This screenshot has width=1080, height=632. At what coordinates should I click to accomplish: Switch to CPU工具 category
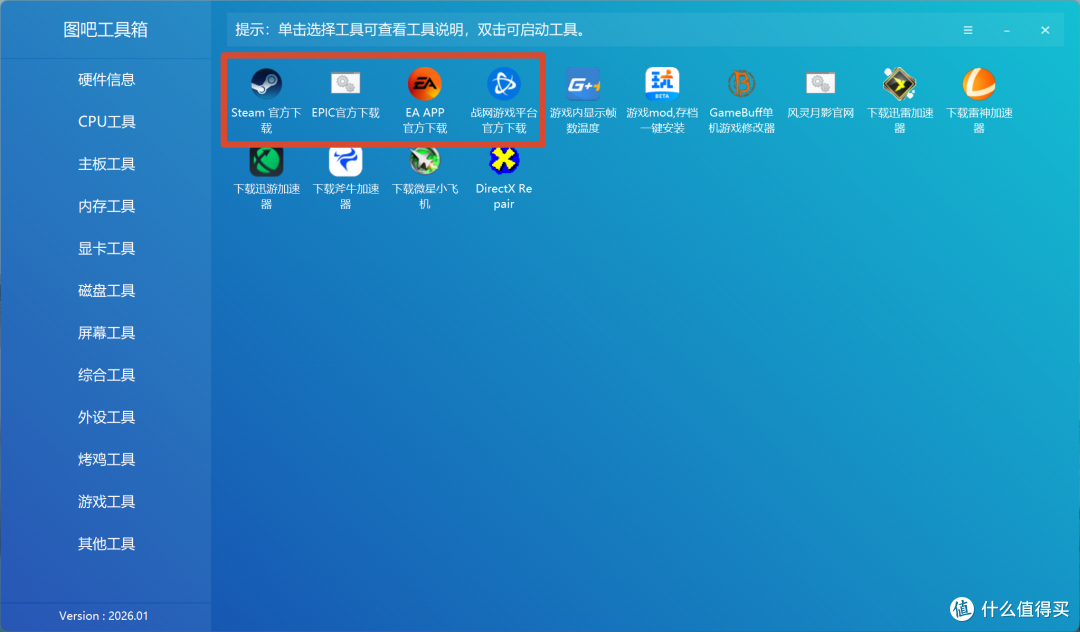[x=106, y=122]
